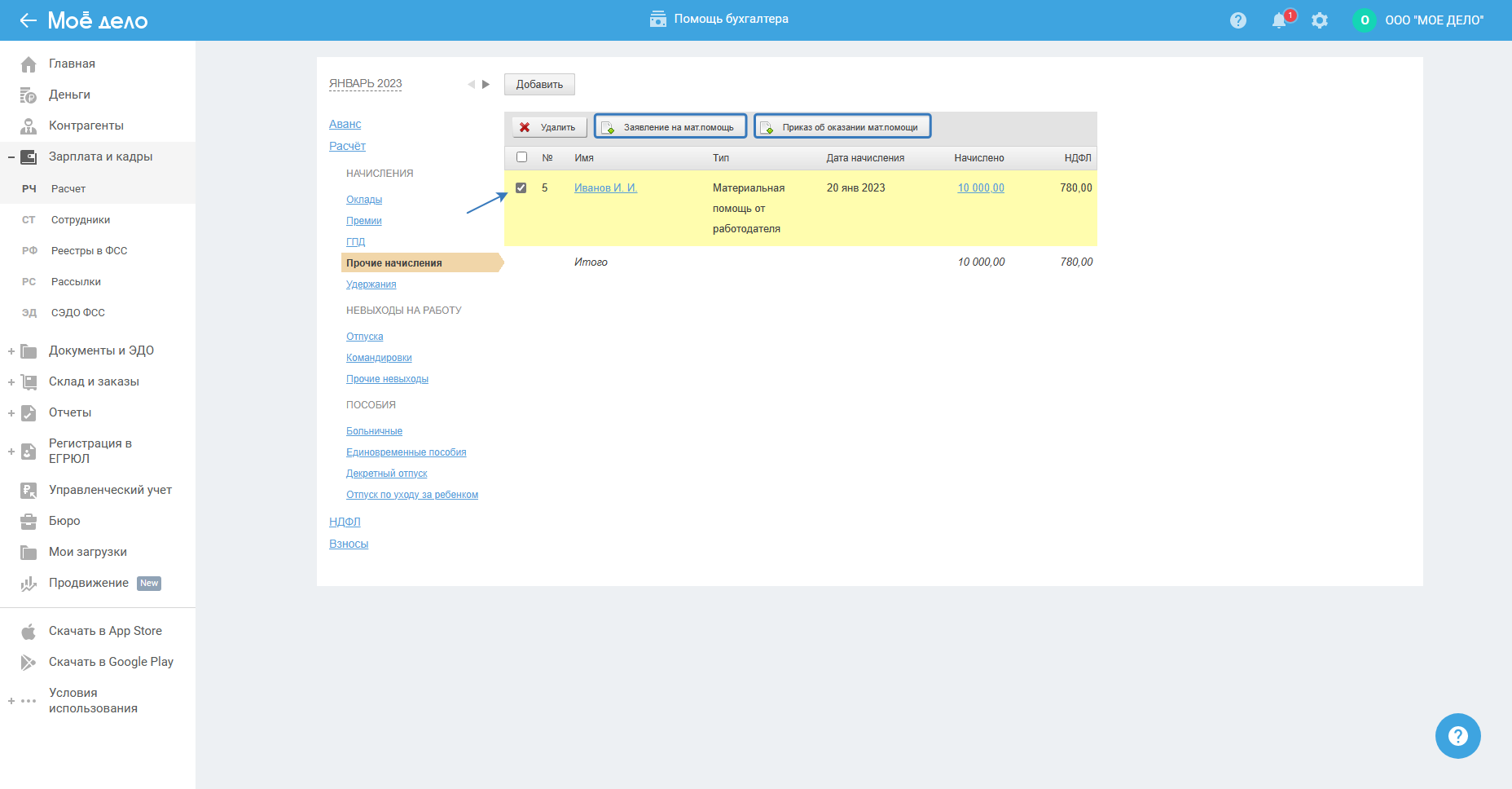Open the Сотрудники submenu item
Screen dimensions: 1512x789
pos(81,220)
